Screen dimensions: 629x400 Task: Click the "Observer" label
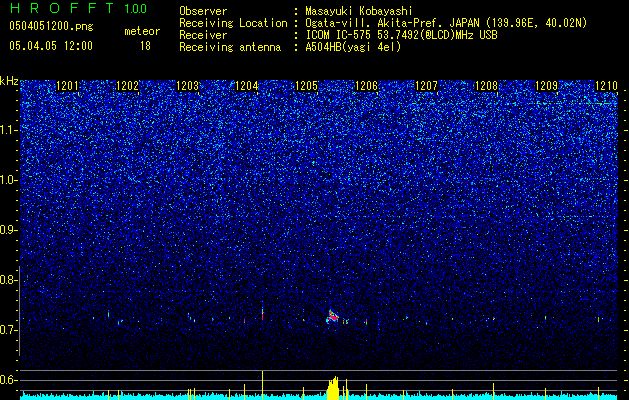203,11
